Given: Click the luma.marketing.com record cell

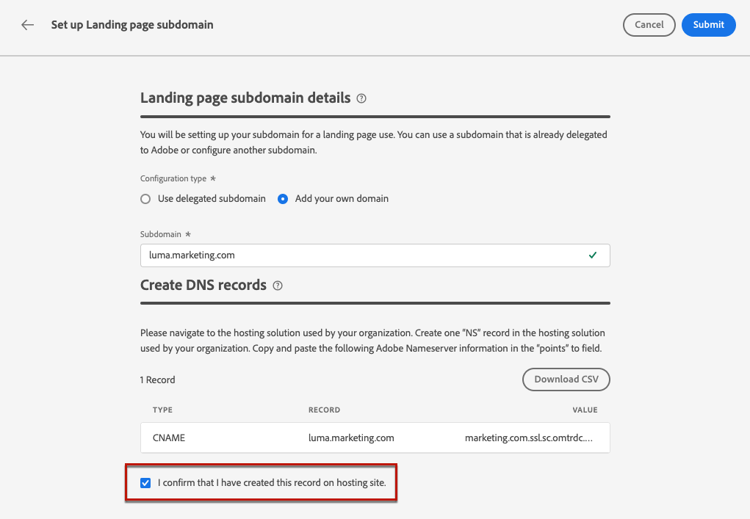Looking at the screenshot, I should point(351,438).
